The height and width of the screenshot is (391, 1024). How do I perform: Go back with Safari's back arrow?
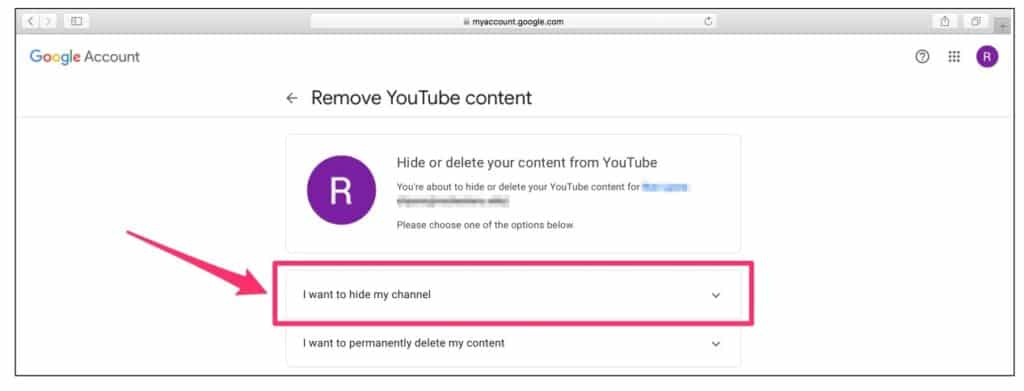(x=32, y=22)
